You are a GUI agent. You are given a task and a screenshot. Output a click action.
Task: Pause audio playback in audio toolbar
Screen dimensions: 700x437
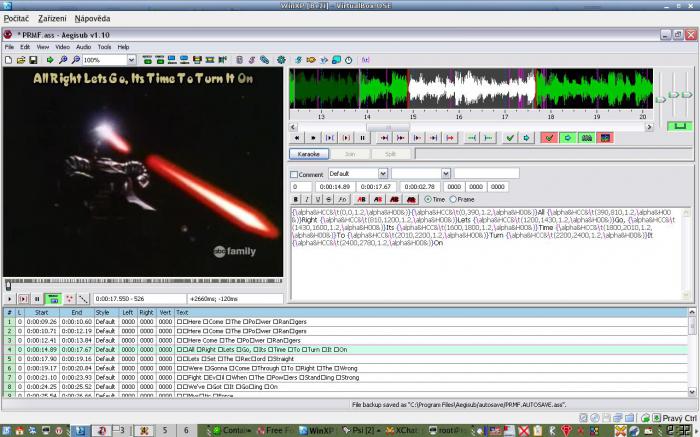(362, 138)
